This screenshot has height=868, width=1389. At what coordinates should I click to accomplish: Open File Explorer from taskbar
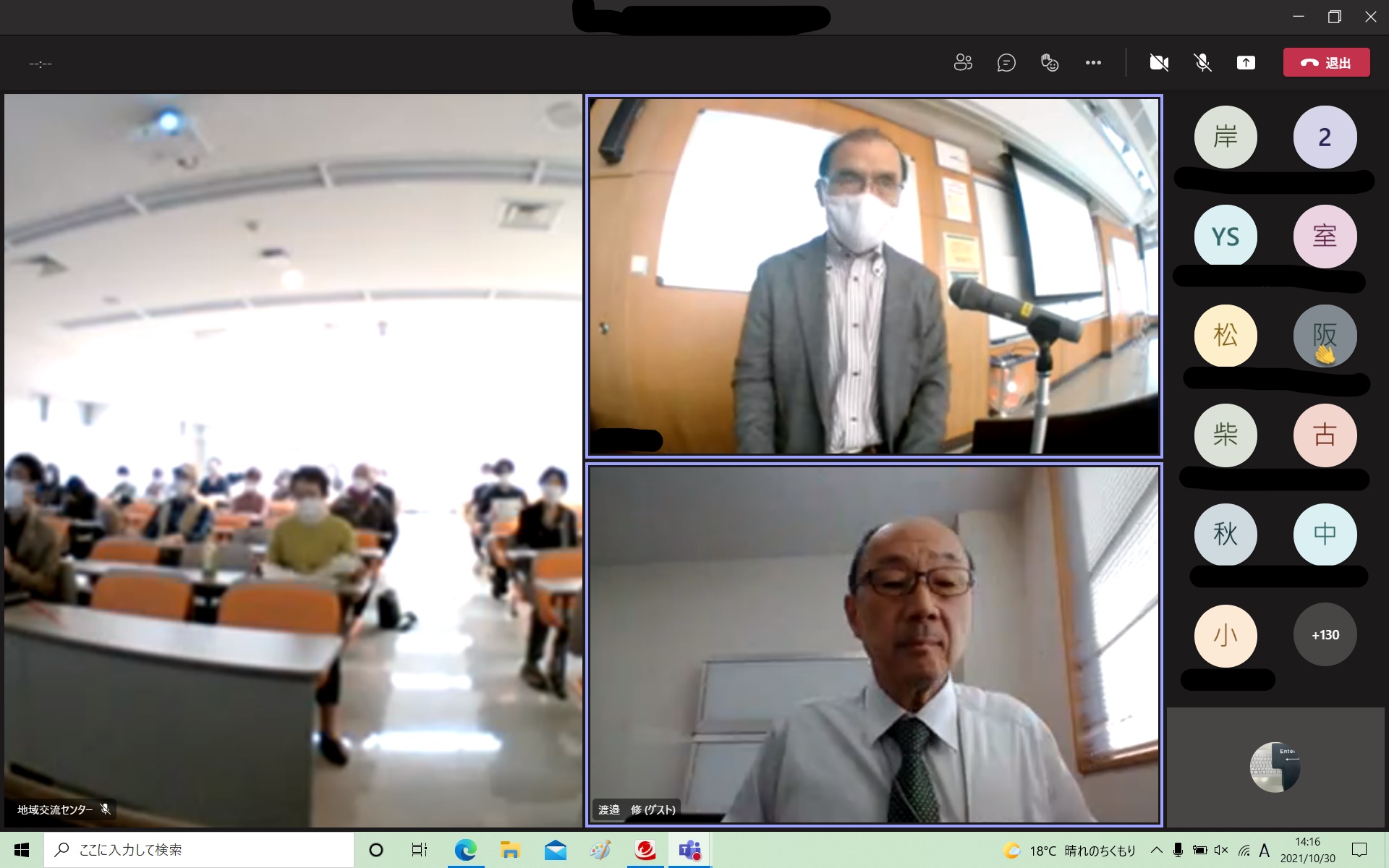click(x=511, y=850)
